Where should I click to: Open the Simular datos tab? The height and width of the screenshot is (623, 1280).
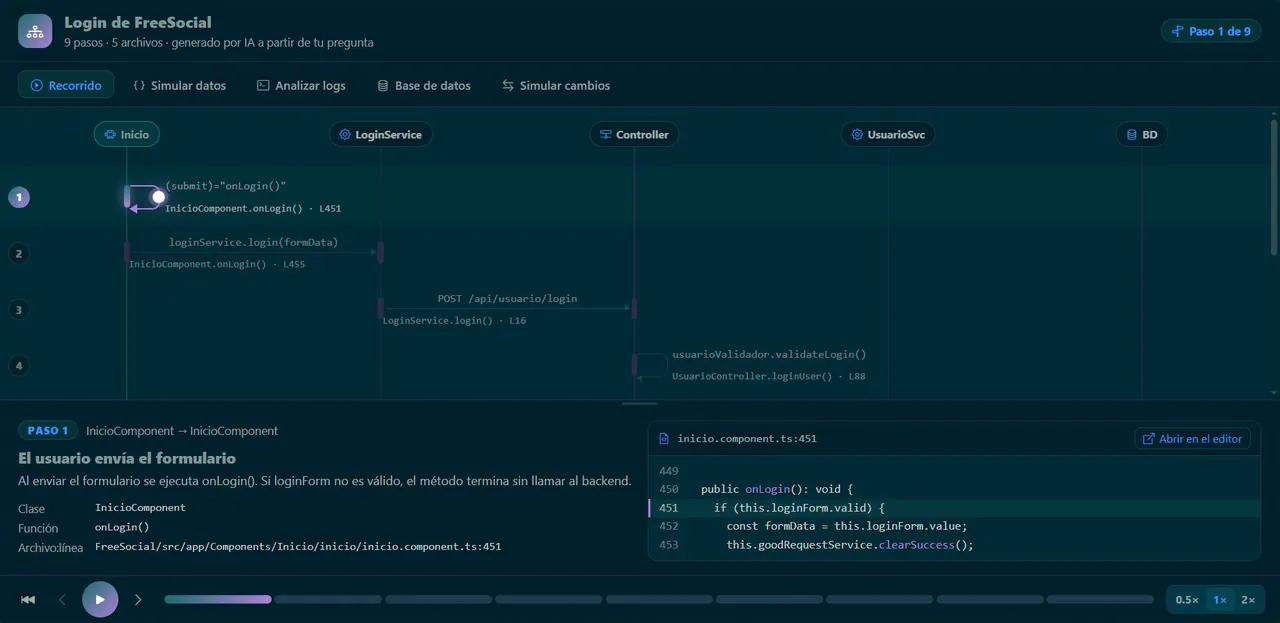click(180, 85)
